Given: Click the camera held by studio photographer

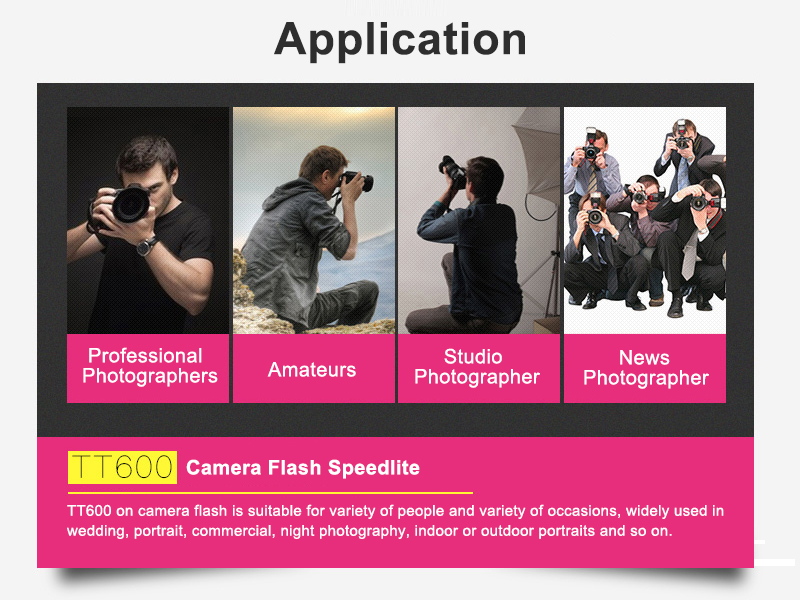Looking at the screenshot, I should [452, 170].
